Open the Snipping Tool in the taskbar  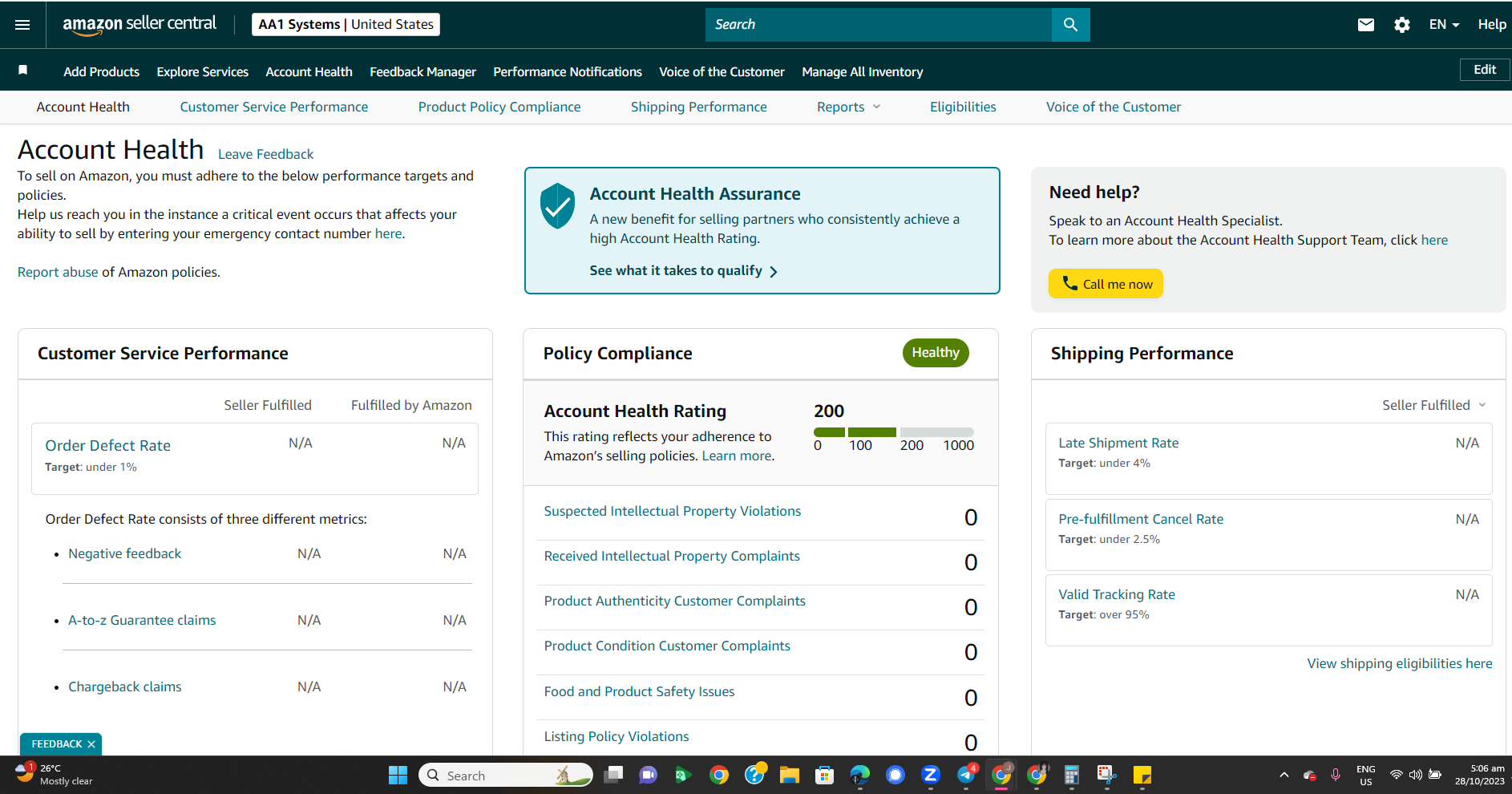click(1106, 775)
